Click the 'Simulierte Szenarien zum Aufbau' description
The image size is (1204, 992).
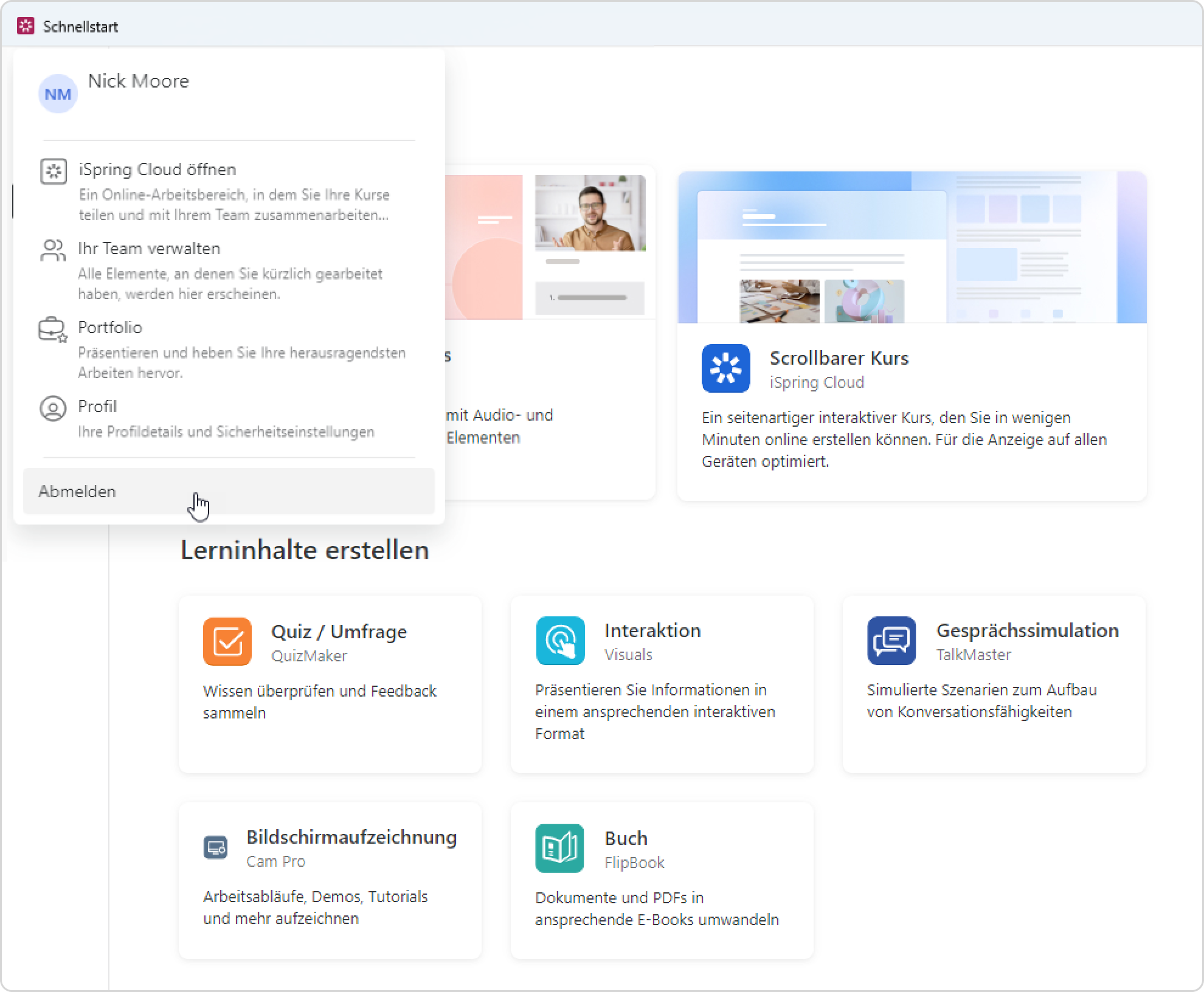(x=982, y=700)
